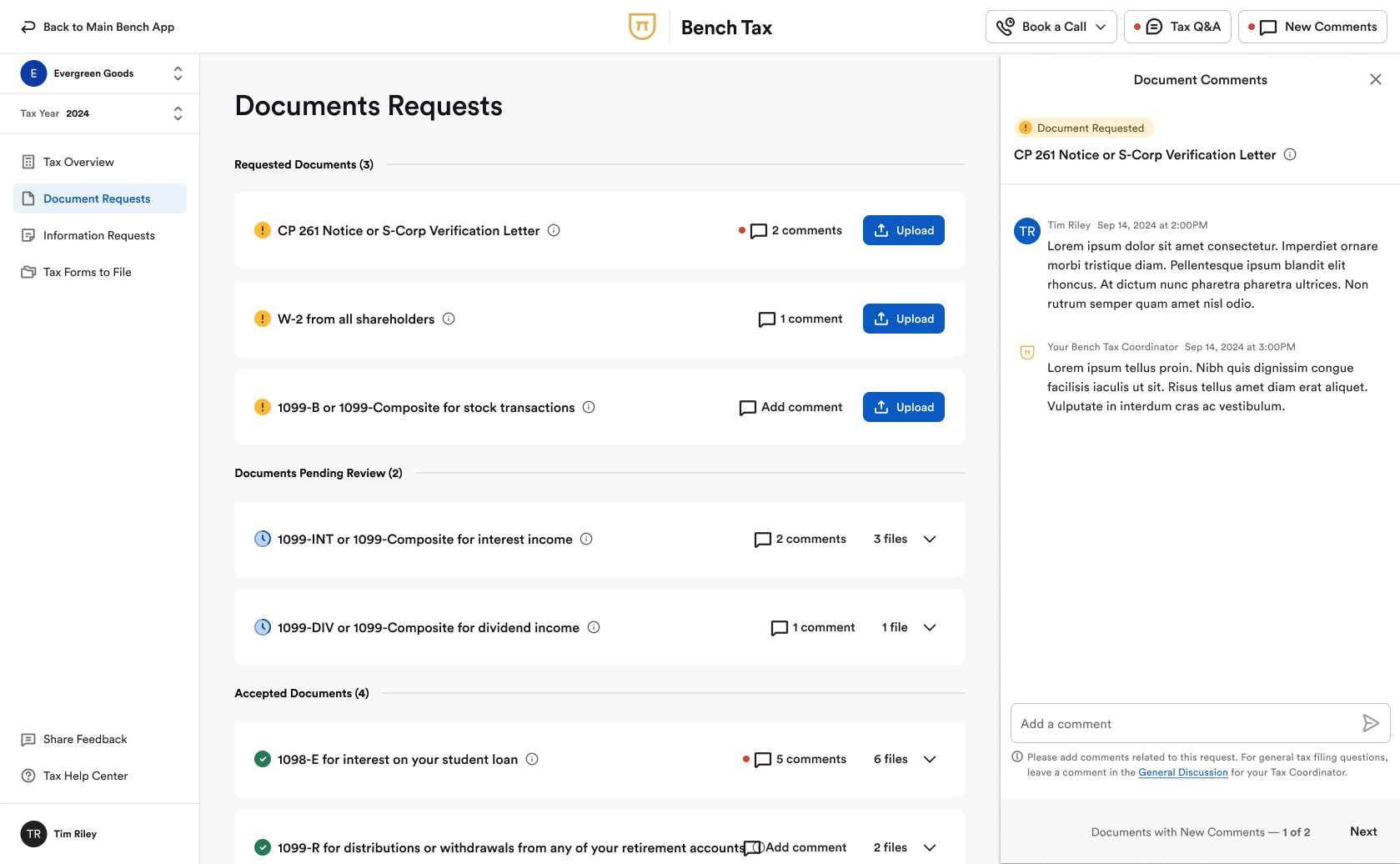Open 1 comment on W-2 row
The image size is (1400, 864).
[x=800, y=319]
